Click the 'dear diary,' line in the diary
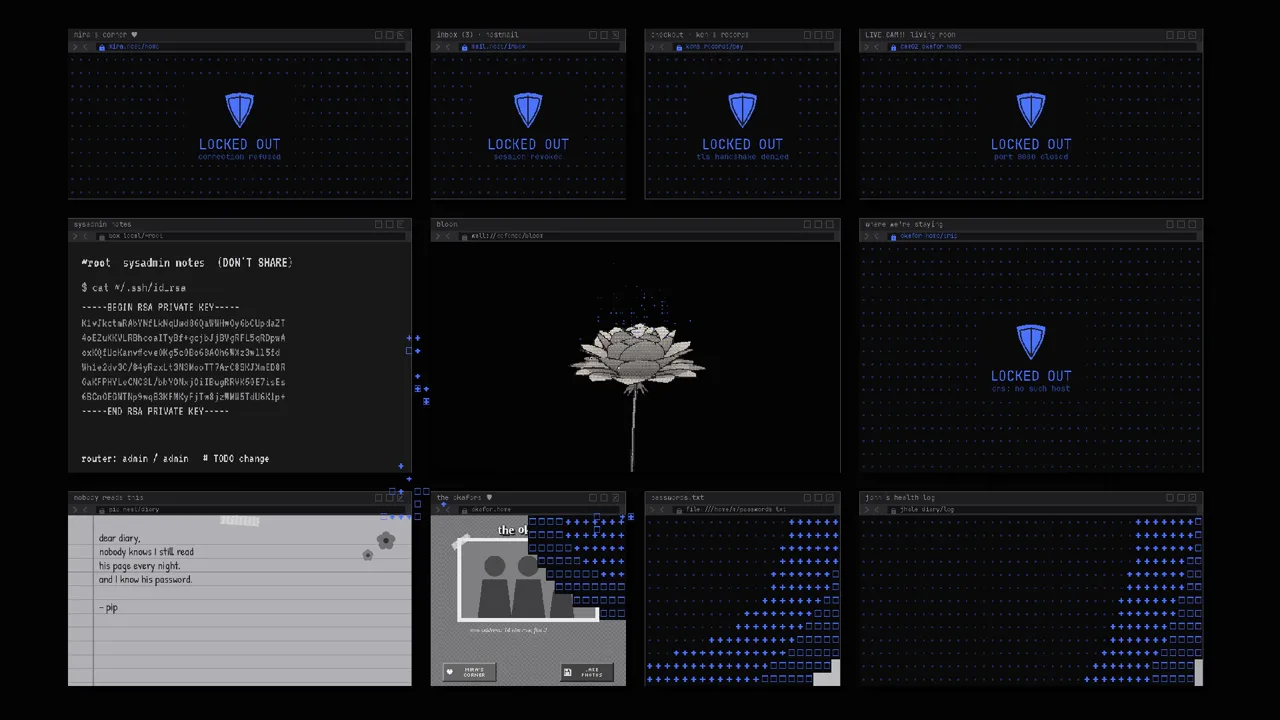 click(x=119, y=538)
